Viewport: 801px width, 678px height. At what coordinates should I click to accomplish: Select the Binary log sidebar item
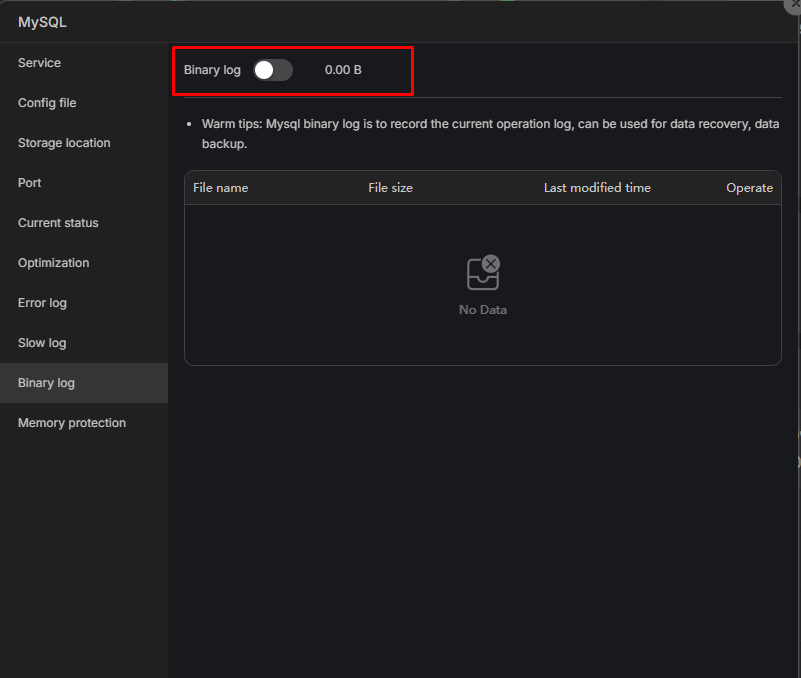[84, 383]
